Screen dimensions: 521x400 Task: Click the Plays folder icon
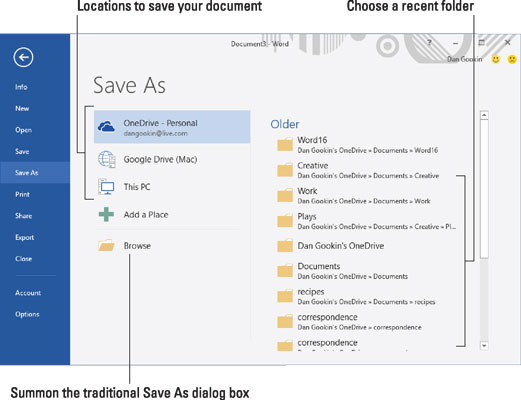(285, 221)
